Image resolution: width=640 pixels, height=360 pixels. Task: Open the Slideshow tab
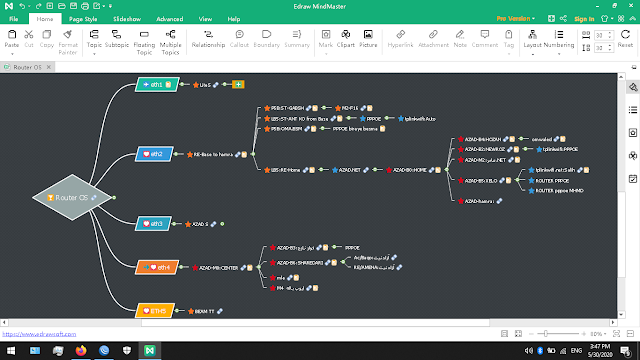tap(127, 19)
